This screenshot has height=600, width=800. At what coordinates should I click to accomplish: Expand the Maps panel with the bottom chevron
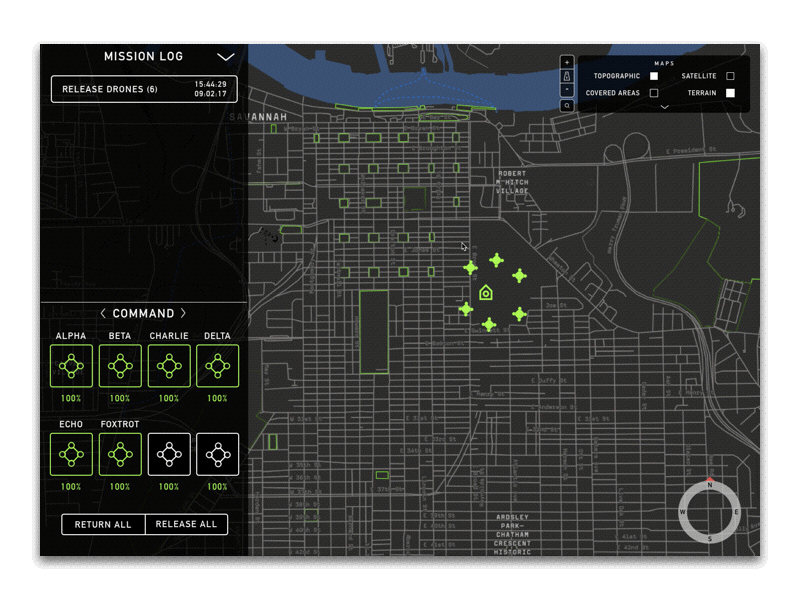664,107
